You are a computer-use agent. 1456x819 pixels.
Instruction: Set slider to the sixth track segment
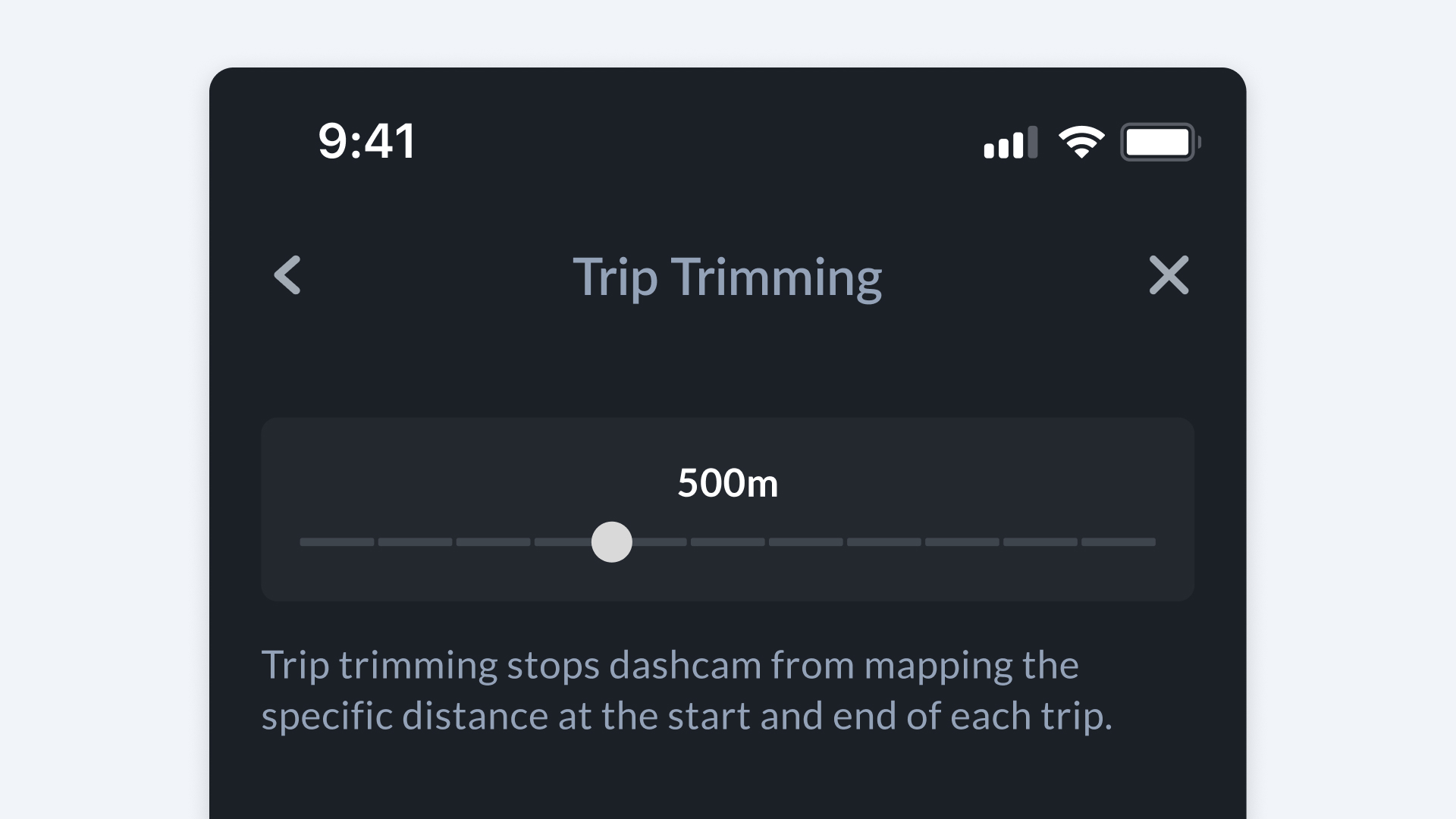727,542
